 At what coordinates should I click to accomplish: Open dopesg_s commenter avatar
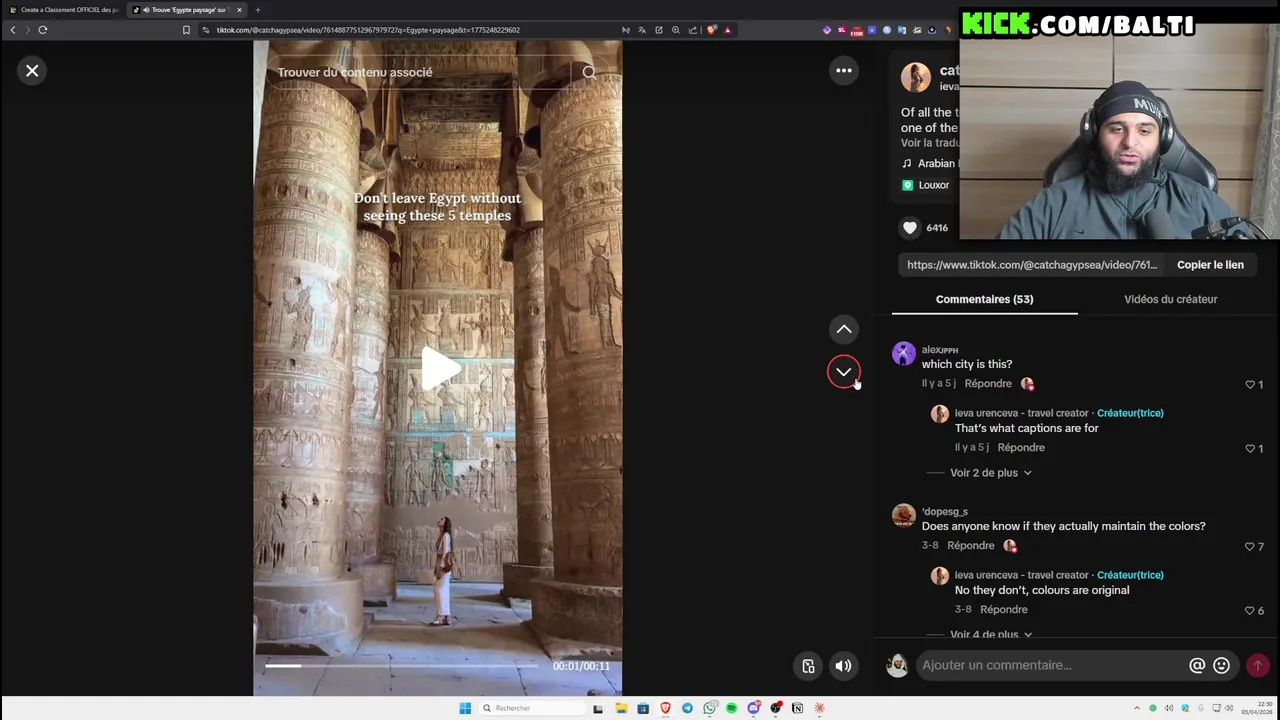[x=904, y=515]
